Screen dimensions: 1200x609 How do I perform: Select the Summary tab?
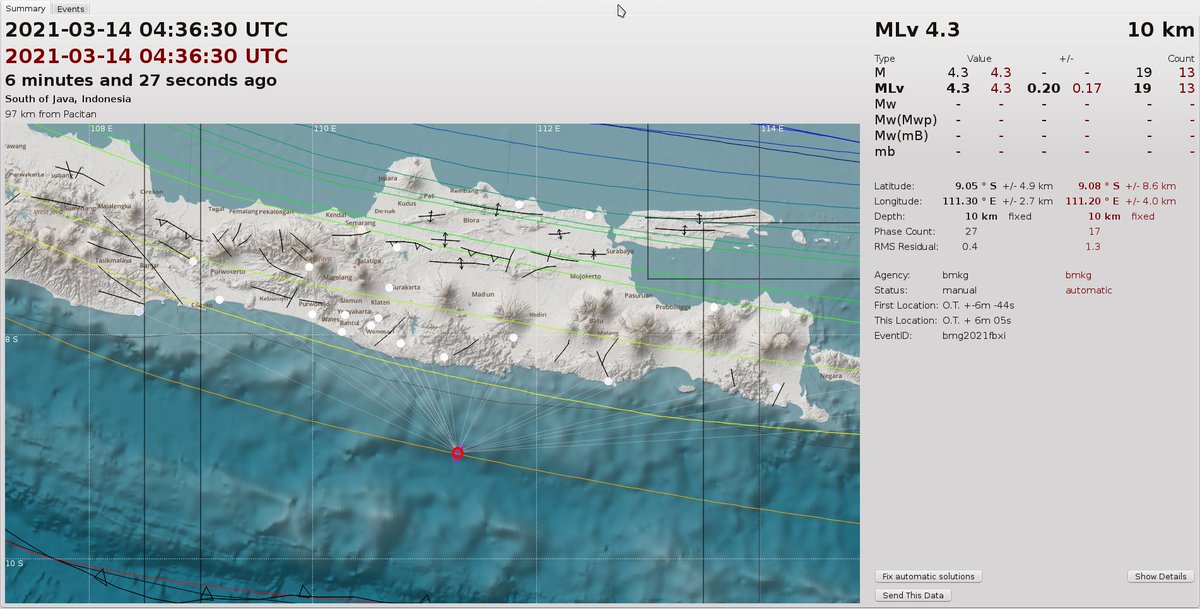[26, 8]
